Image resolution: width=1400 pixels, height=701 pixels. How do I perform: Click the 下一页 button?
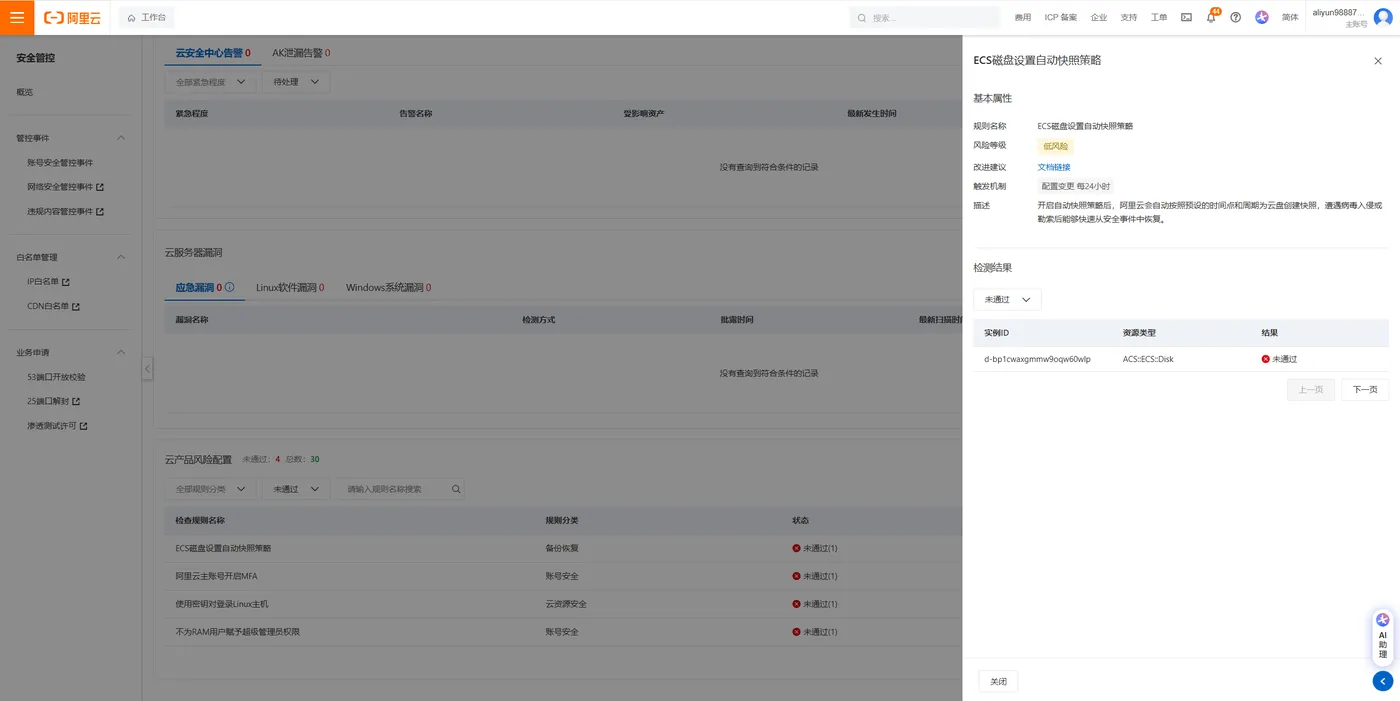(1365, 390)
